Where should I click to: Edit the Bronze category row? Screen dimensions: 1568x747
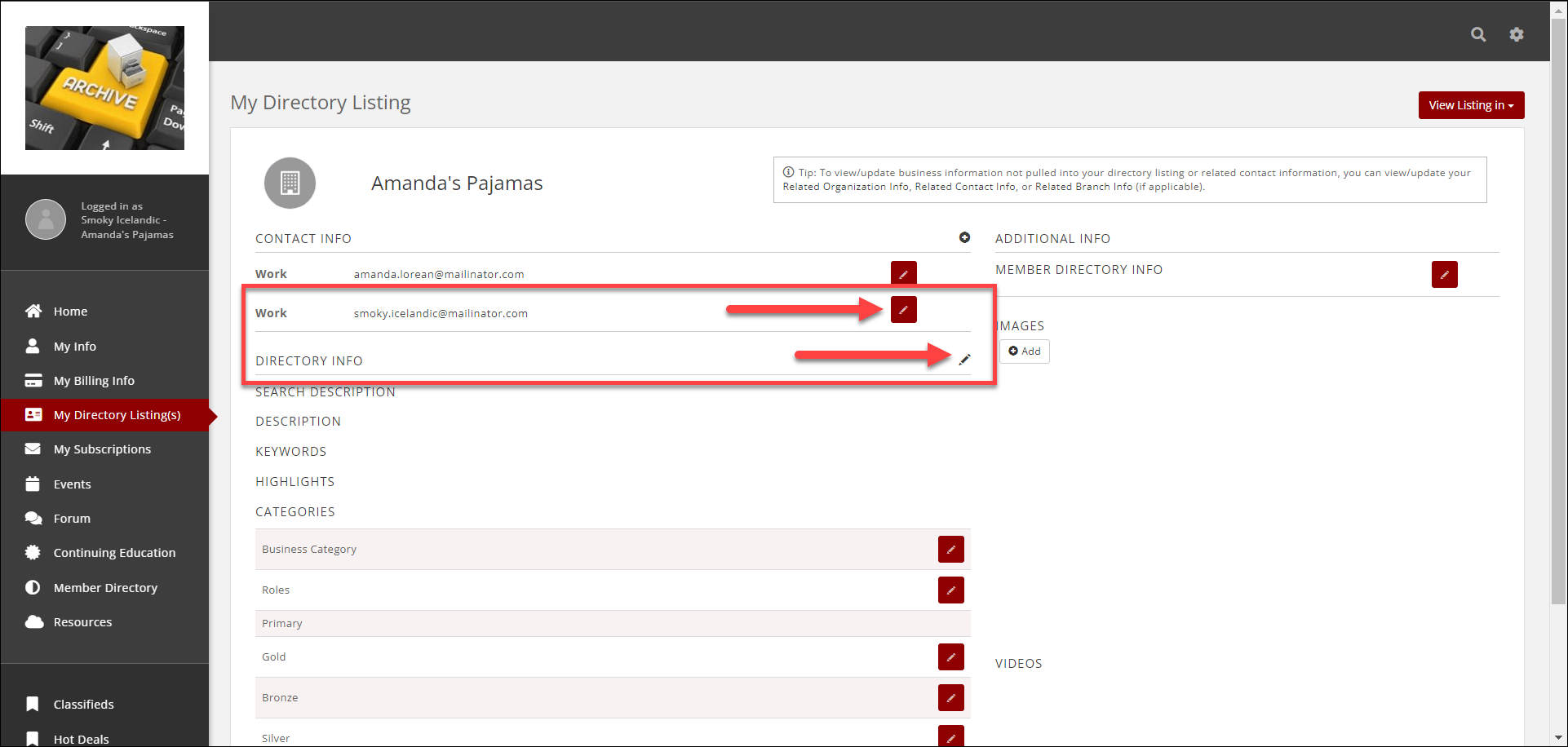click(x=950, y=698)
